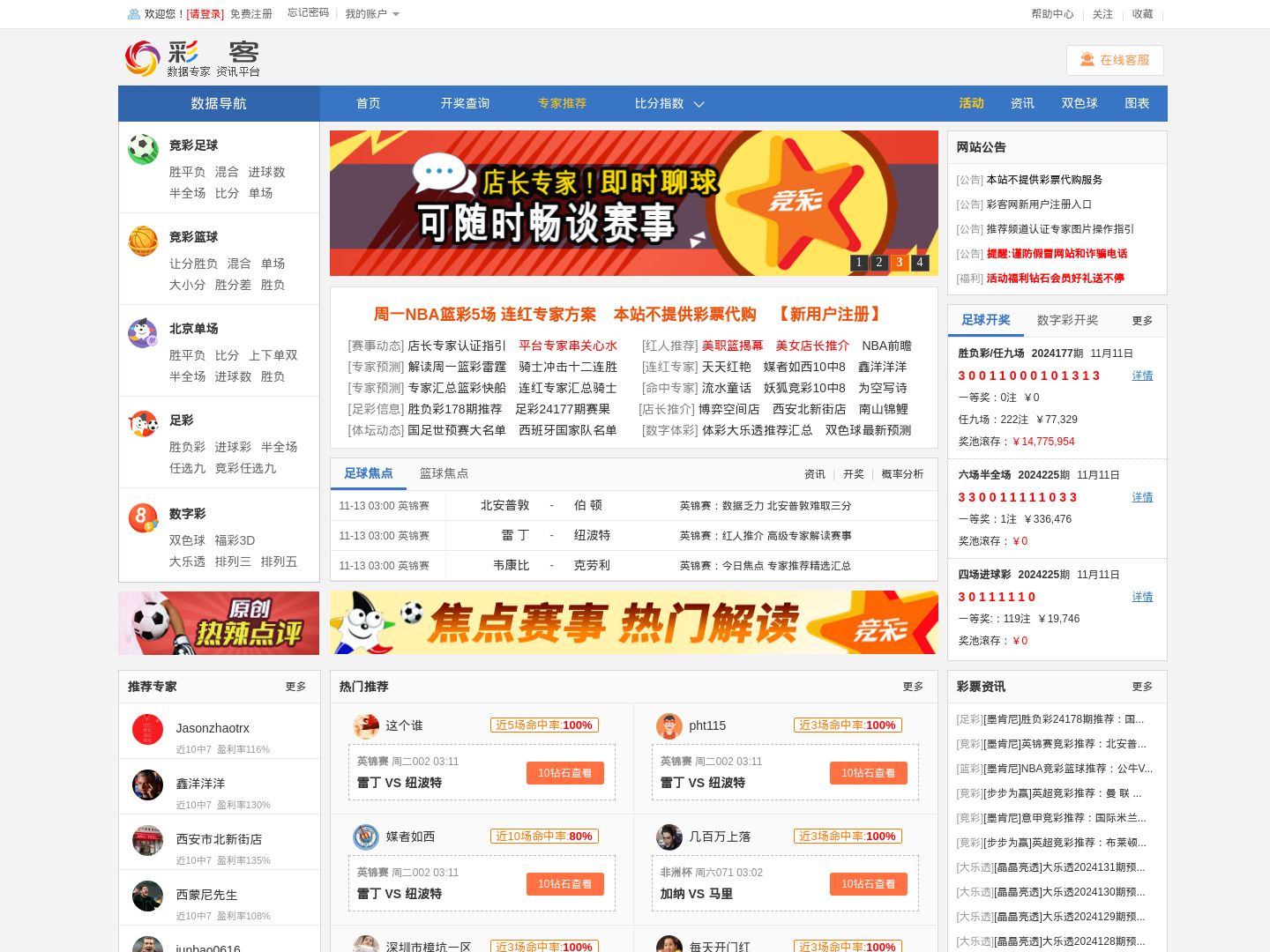Click 免费注册 link

point(251,14)
